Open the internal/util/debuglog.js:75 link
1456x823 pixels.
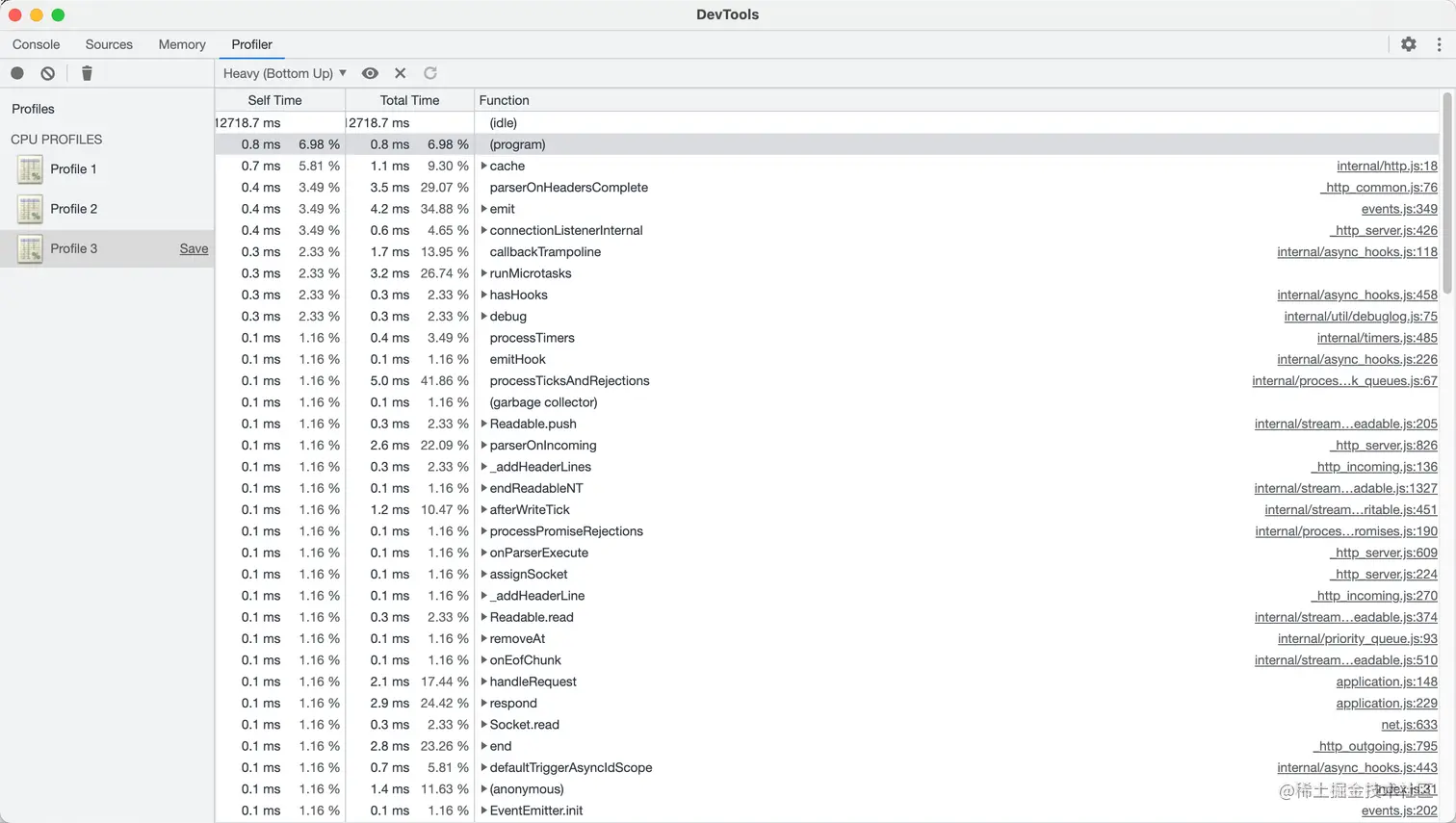tap(1361, 317)
